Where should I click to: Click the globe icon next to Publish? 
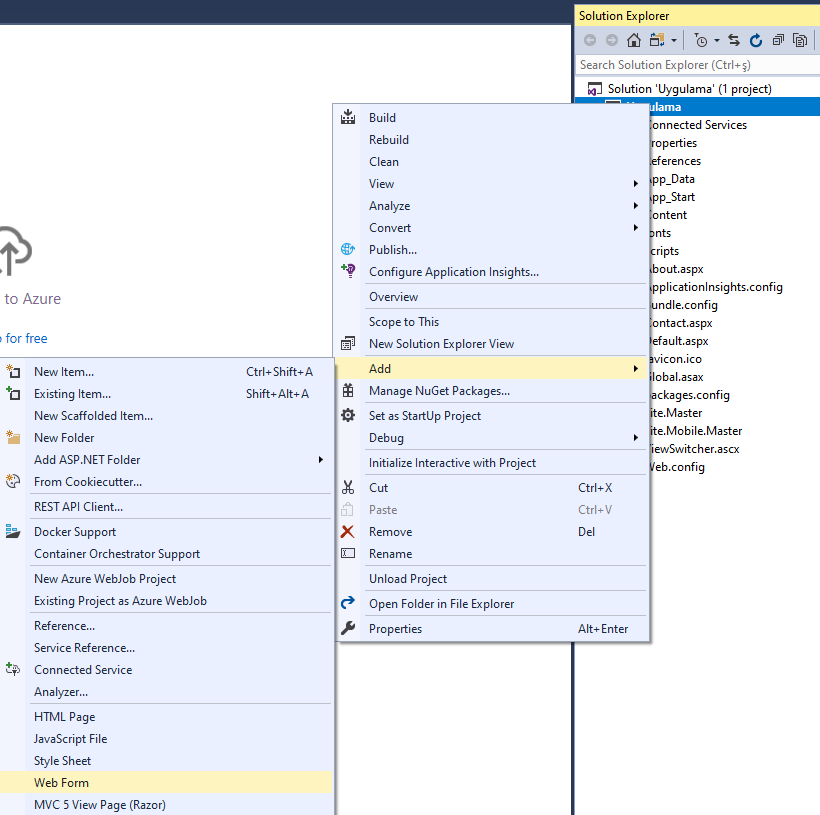[347, 249]
